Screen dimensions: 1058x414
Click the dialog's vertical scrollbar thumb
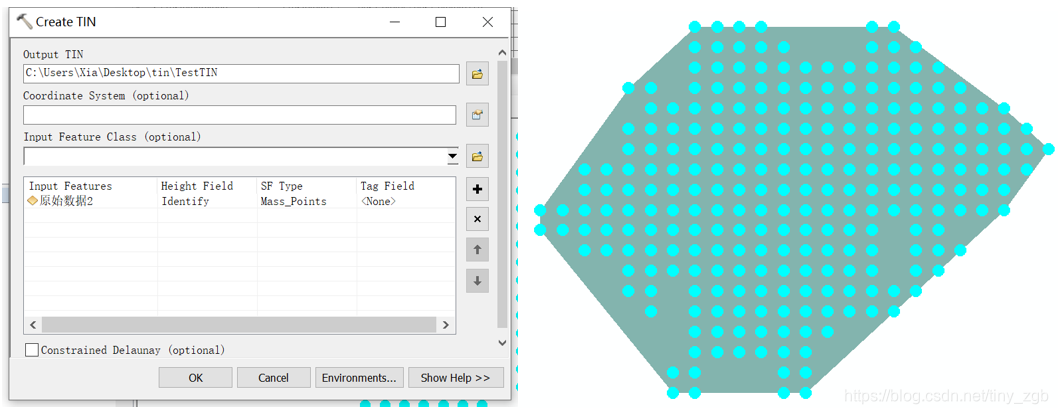pos(502,194)
